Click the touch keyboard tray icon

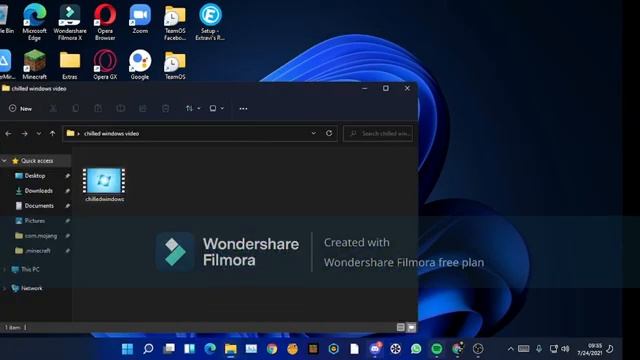pyautogui.click(x=524, y=349)
